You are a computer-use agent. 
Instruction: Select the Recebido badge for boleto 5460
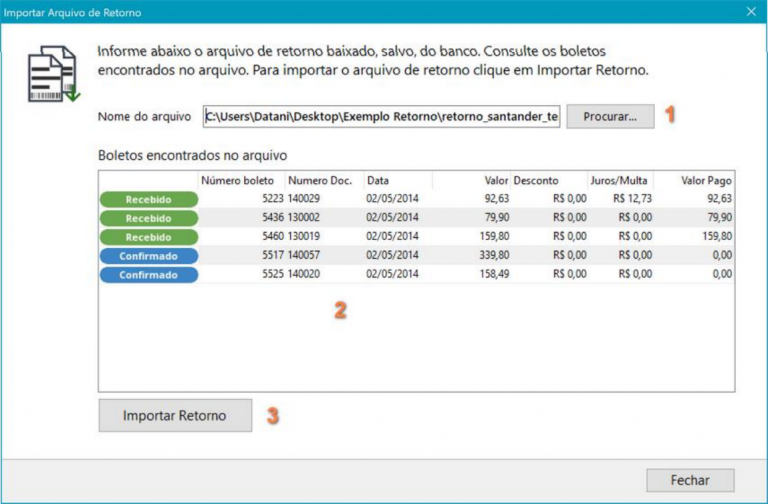click(148, 237)
